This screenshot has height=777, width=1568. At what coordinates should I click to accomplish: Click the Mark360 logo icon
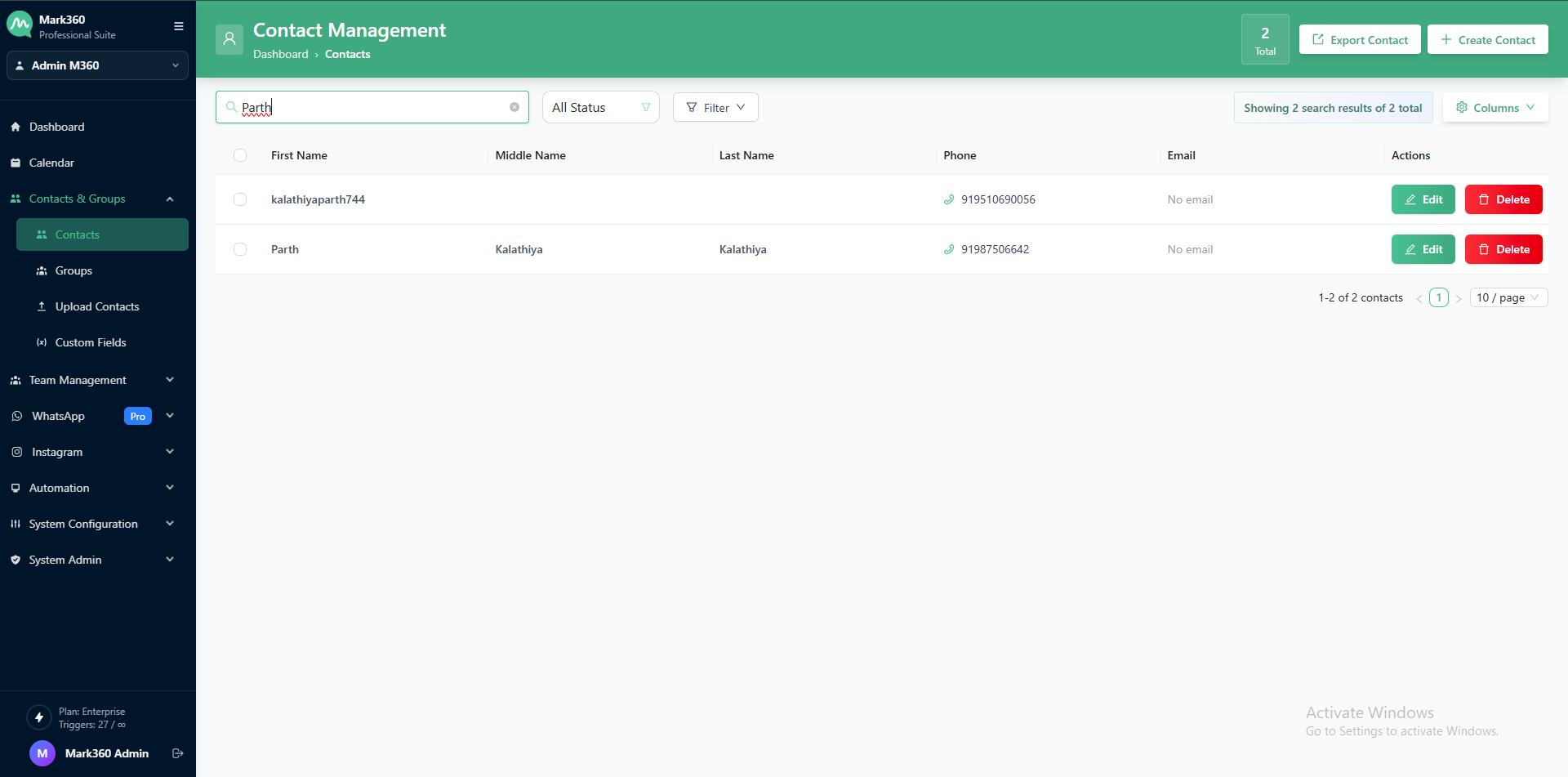(x=20, y=25)
